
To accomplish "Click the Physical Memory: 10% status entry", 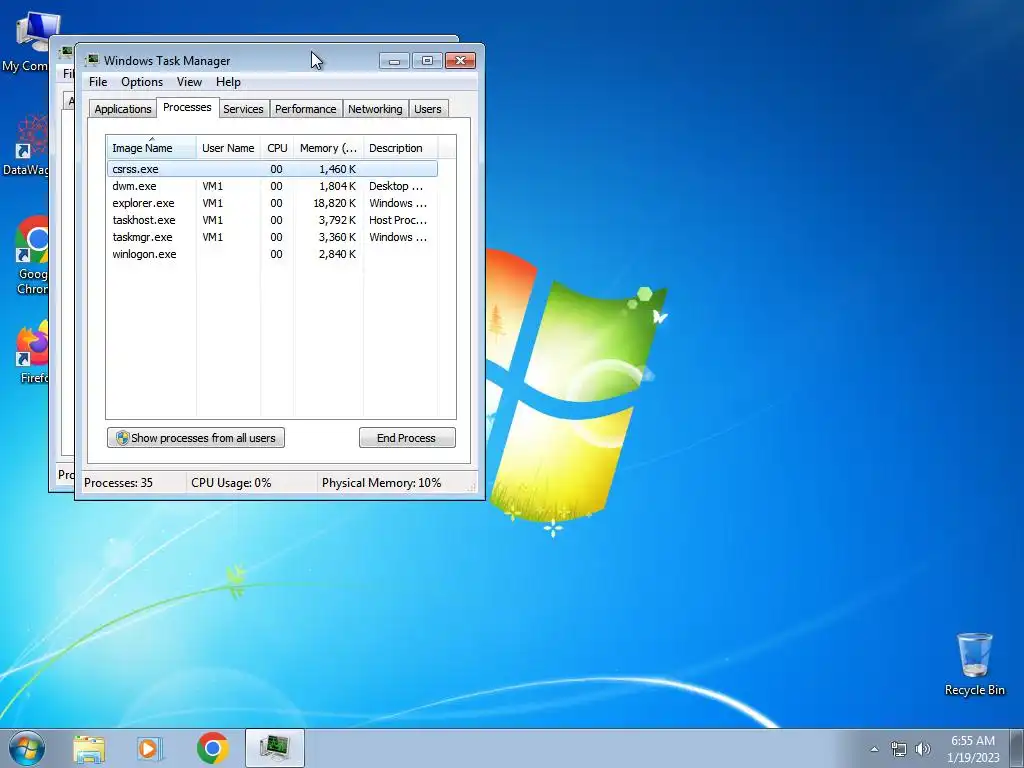I will pyautogui.click(x=381, y=483).
